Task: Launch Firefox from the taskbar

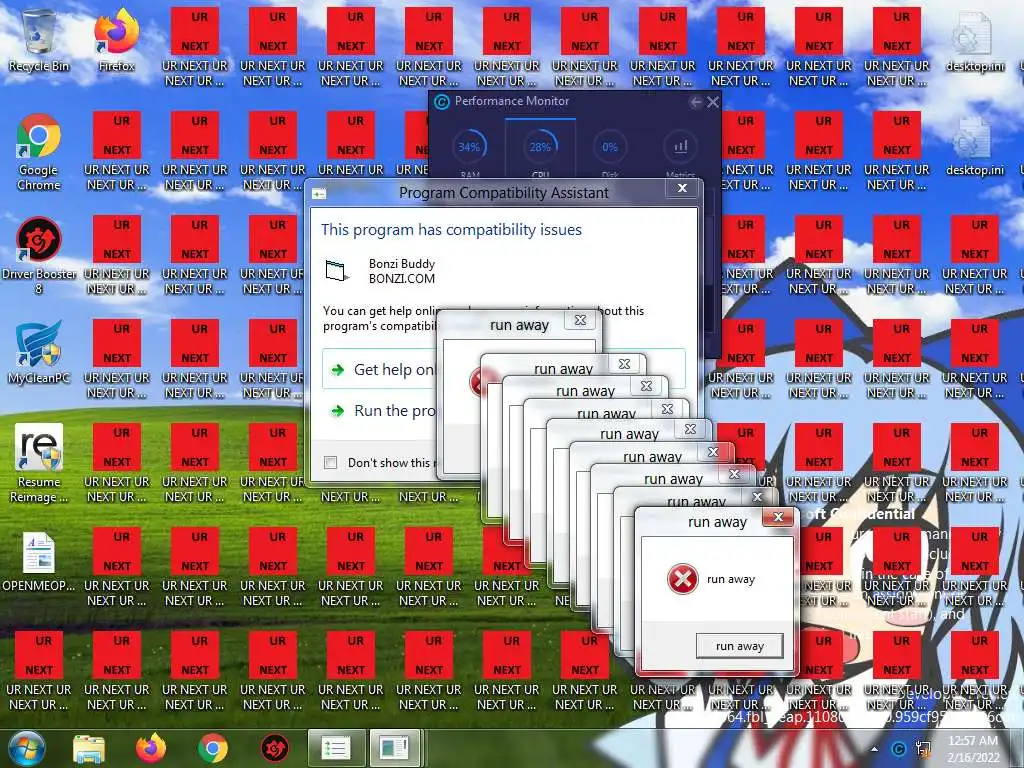Action: [x=151, y=748]
